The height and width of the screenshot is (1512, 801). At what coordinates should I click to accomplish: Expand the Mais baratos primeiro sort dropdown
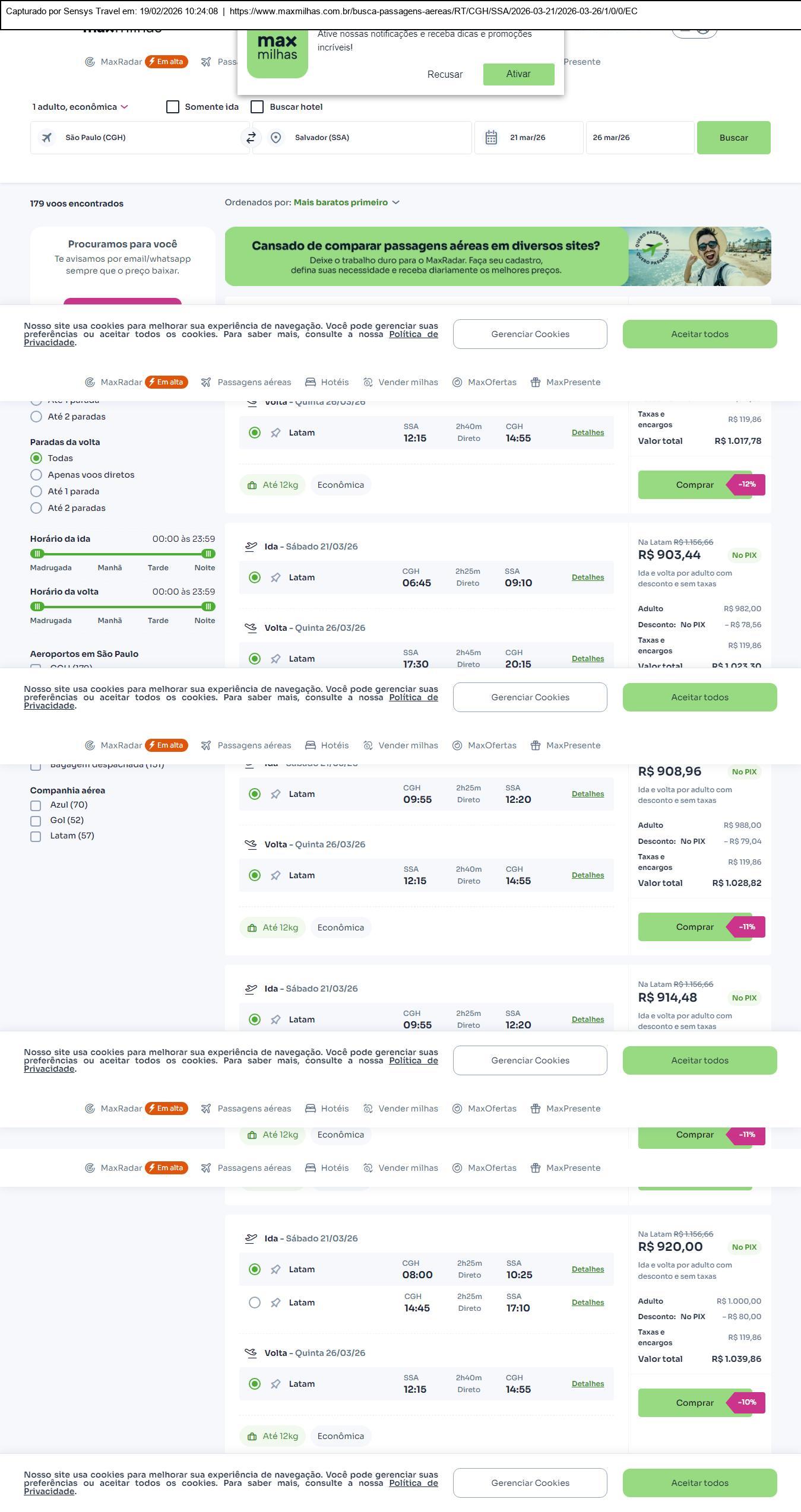(x=346, y=202)
